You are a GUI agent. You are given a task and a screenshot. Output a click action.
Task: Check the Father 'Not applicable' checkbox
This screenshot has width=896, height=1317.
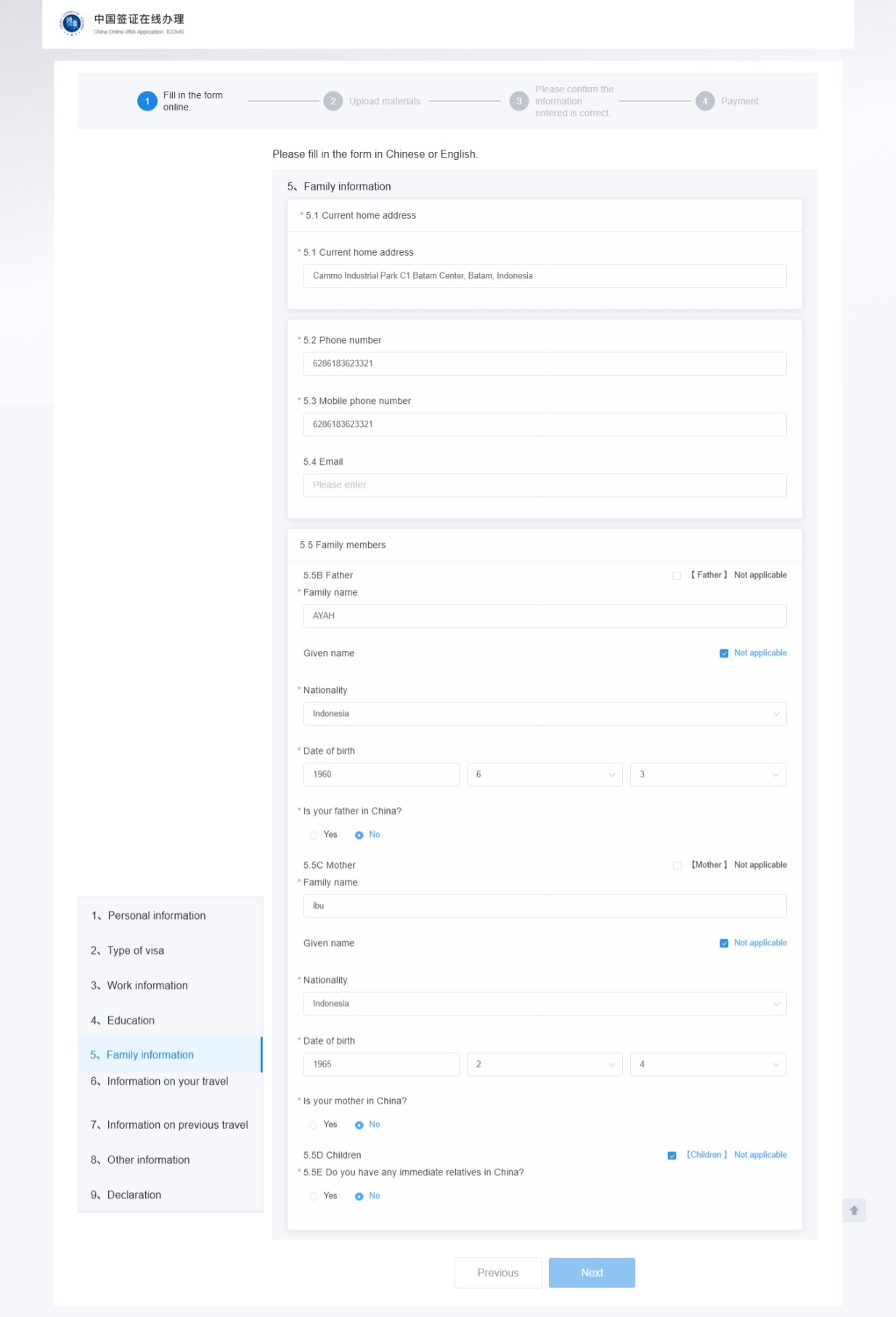(x=677, y=575)
